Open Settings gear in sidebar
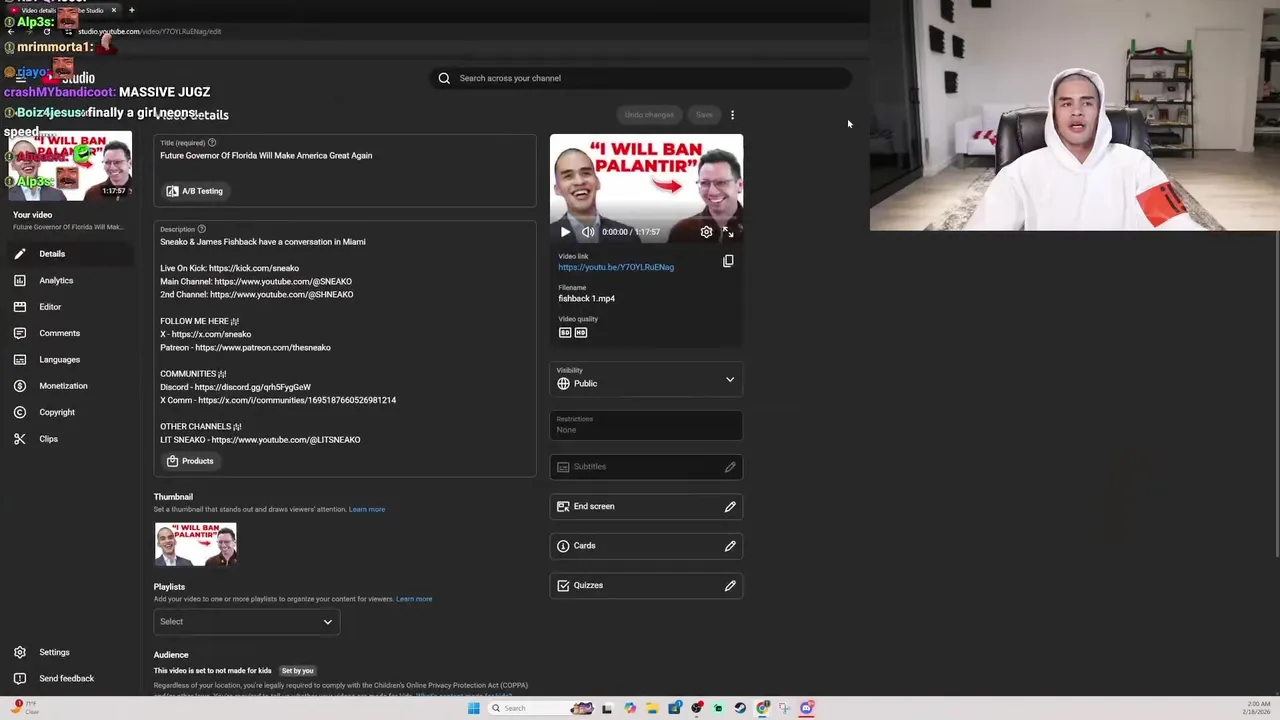The width and height of the screenshot is (1280, 720). tap(19, 652)
